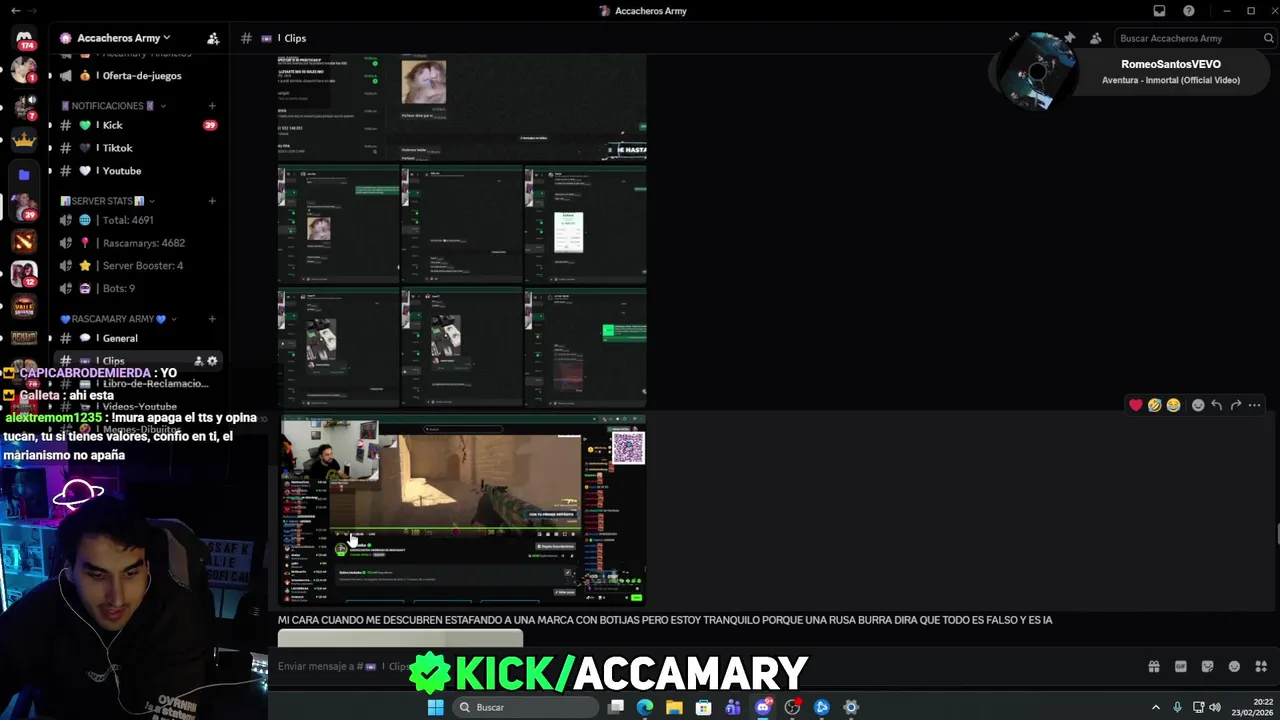Open the Kick channel
Image resolution: width=1280 pixels, height=720 pixels.
(138, 125)
